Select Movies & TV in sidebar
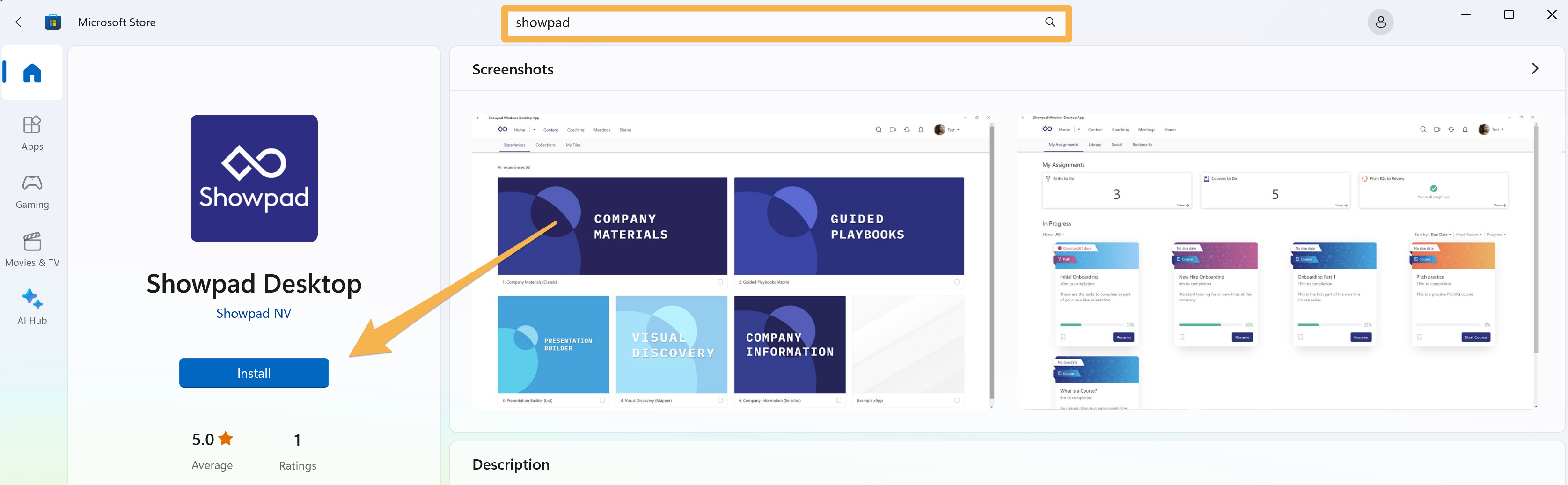This screenshot has height=485, width=1568. click(32, 250)
